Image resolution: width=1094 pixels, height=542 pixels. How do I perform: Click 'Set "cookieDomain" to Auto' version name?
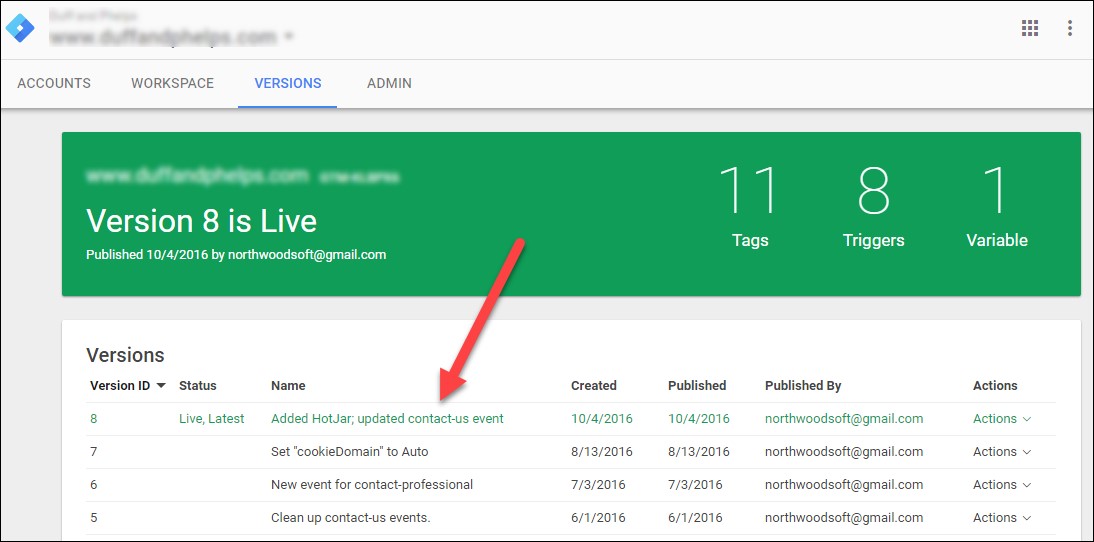click(350, 451)
